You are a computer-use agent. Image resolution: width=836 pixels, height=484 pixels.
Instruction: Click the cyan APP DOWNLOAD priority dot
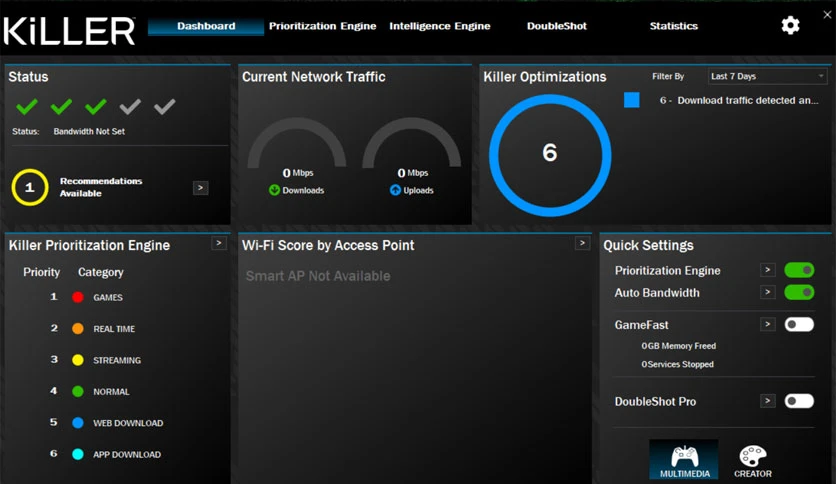coord(78,454)
